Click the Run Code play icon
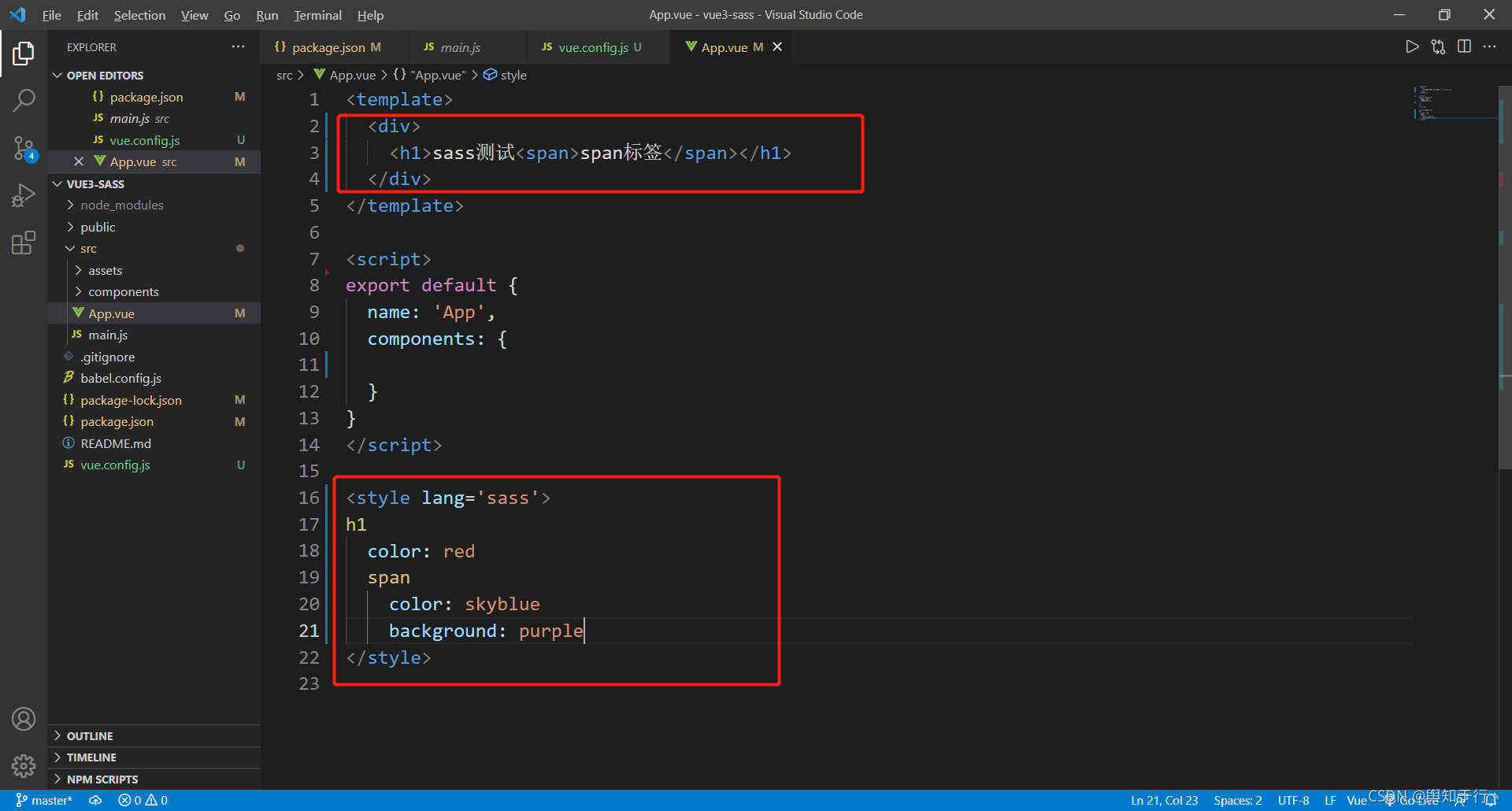This screenshot has width=1512, height=811. point(1412,47)
